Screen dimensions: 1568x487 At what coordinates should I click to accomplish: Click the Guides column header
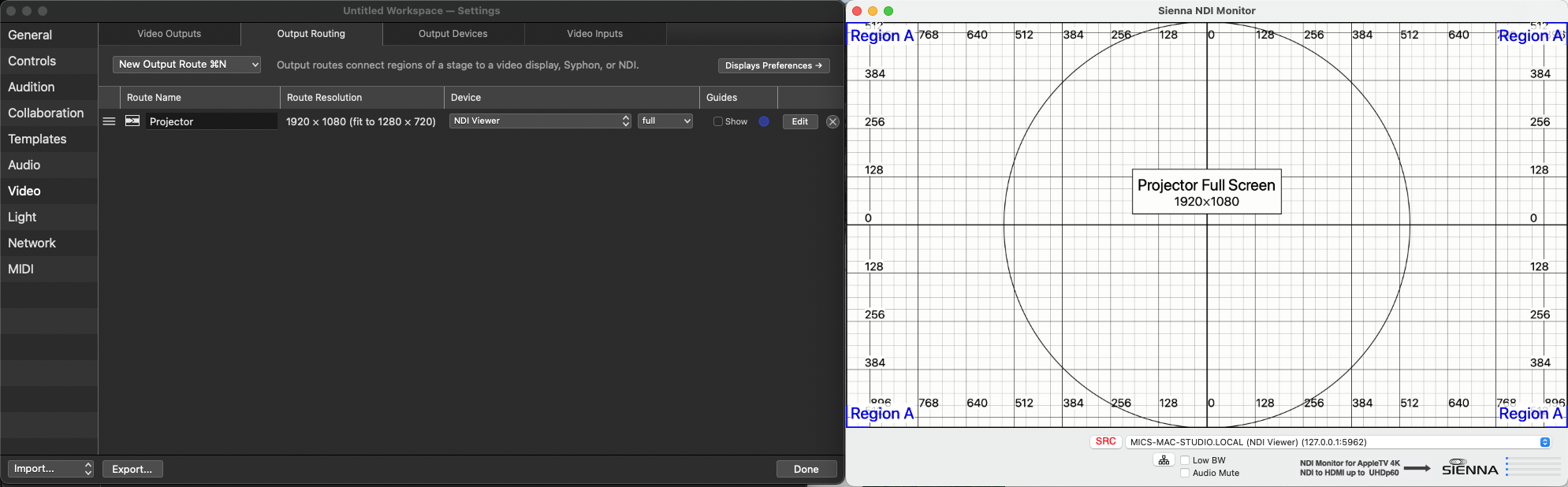739,98
